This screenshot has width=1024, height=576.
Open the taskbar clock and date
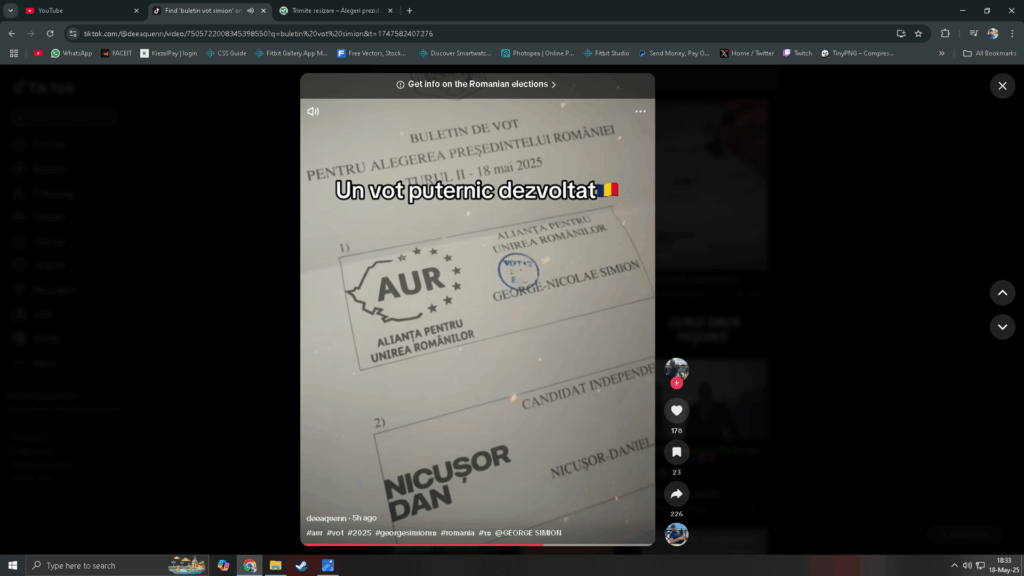(x=1004, y=566)
